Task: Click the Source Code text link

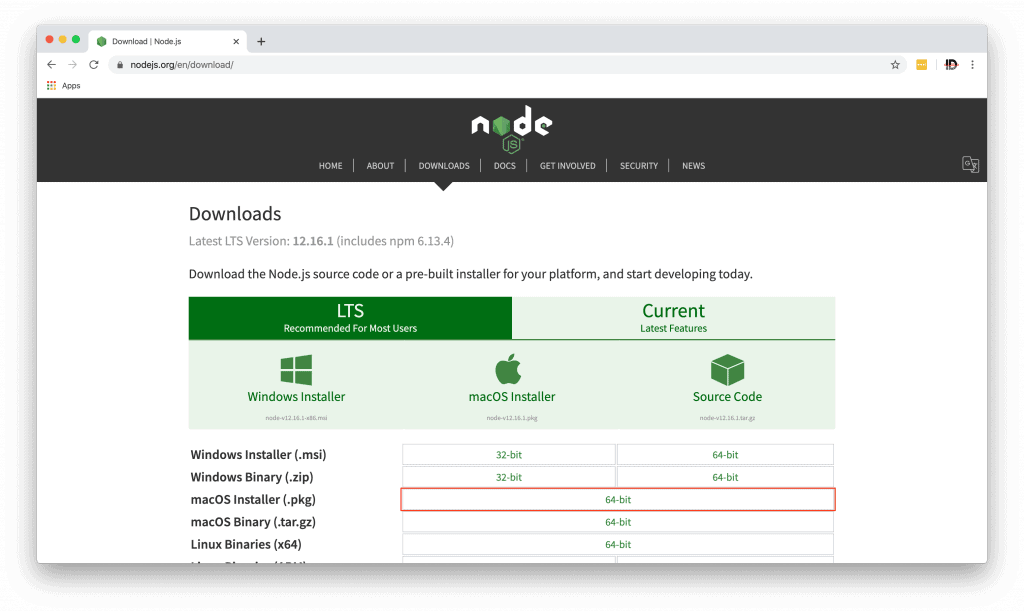Action: [x=727, y=396]
